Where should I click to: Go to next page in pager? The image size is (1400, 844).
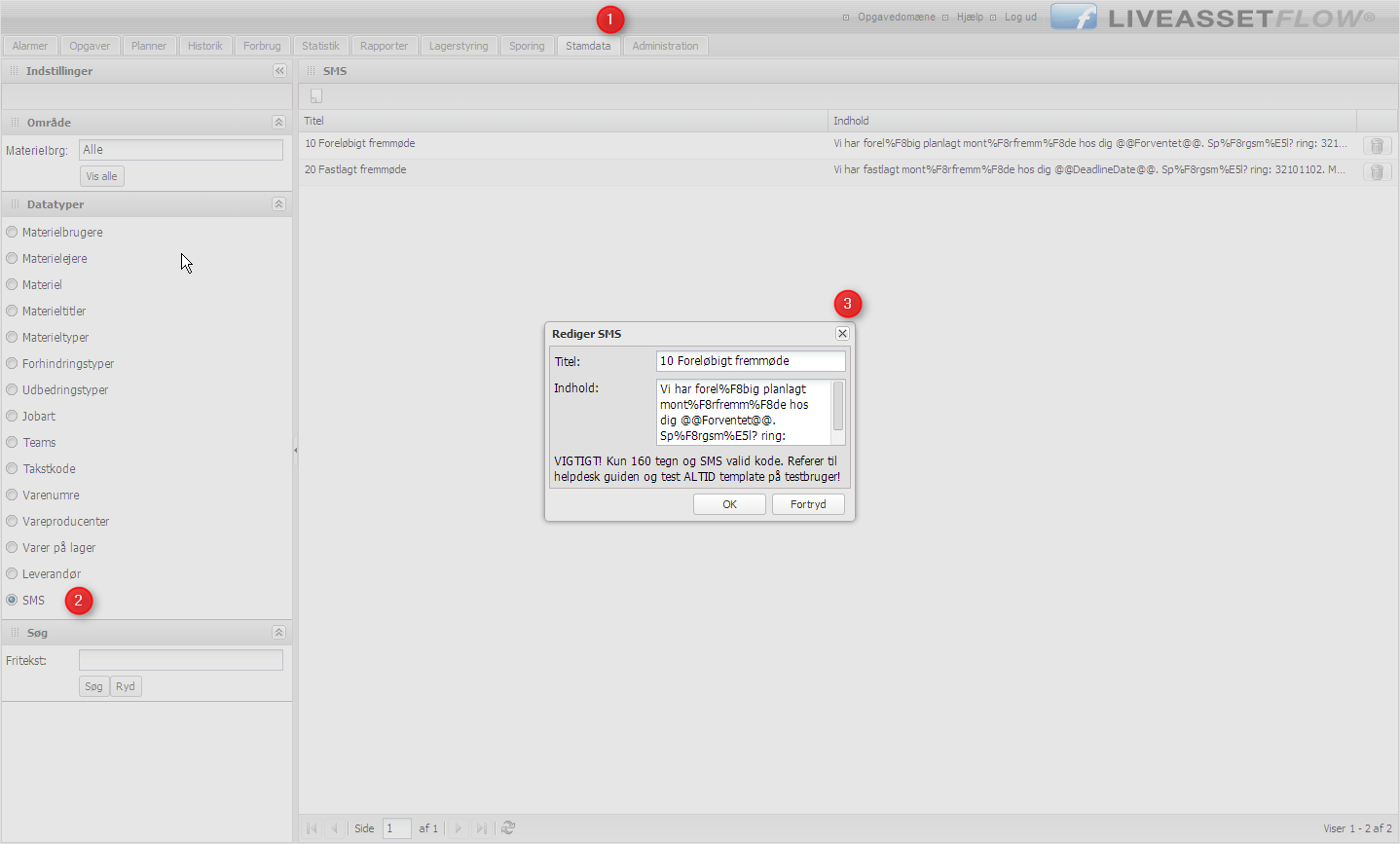point(459,828)
